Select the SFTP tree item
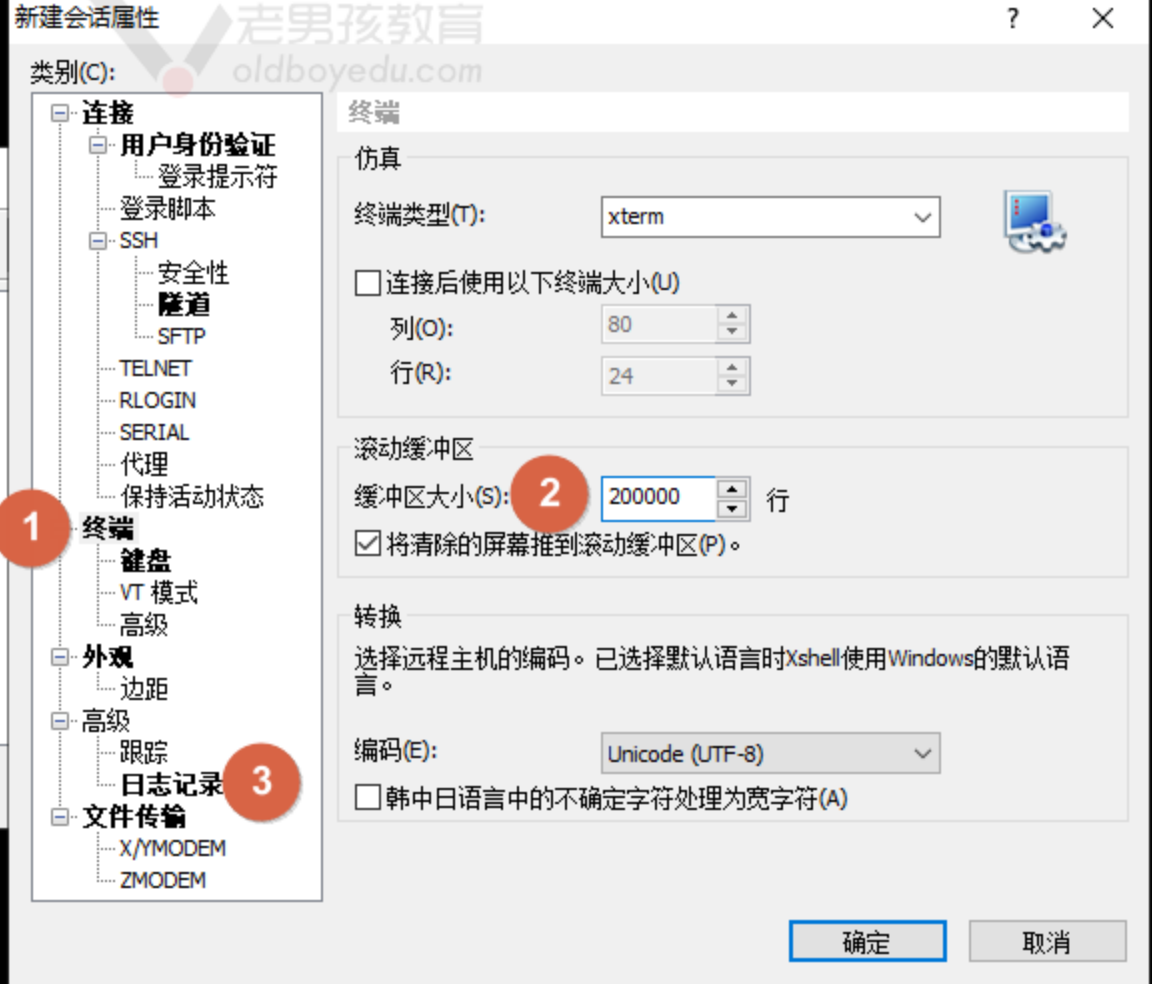 click(x=181, y=337)
